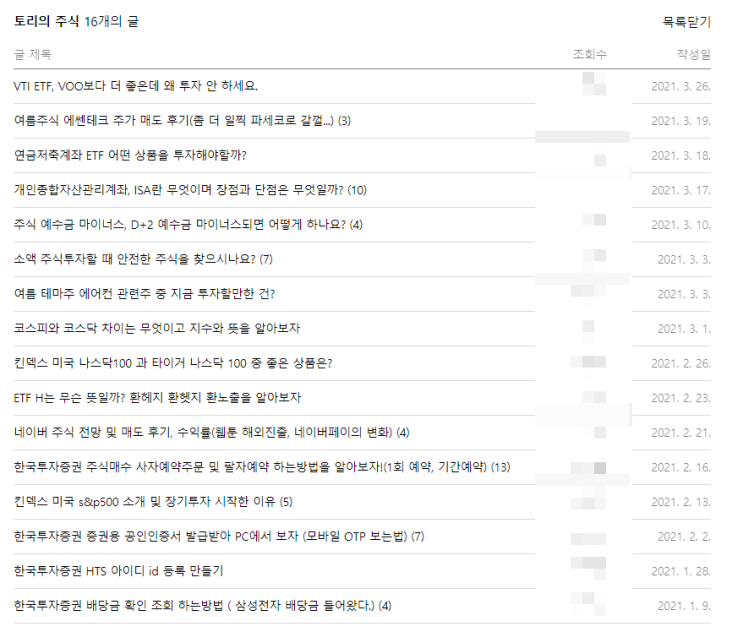The width and height of the screenshot is (743, 632).
Task: Click date '2021. 2. 16.'
Action: pos(681,467)
